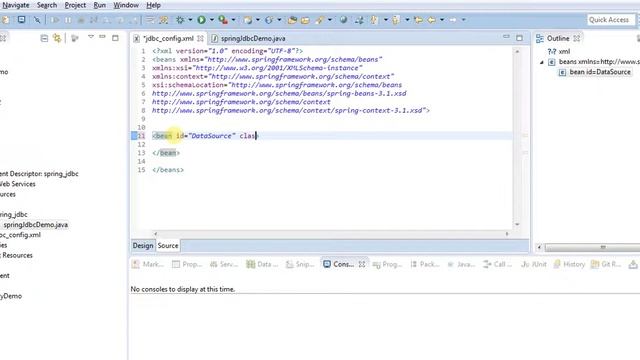Minimize the editor area button
640x360 pixels.
point(506,37)
